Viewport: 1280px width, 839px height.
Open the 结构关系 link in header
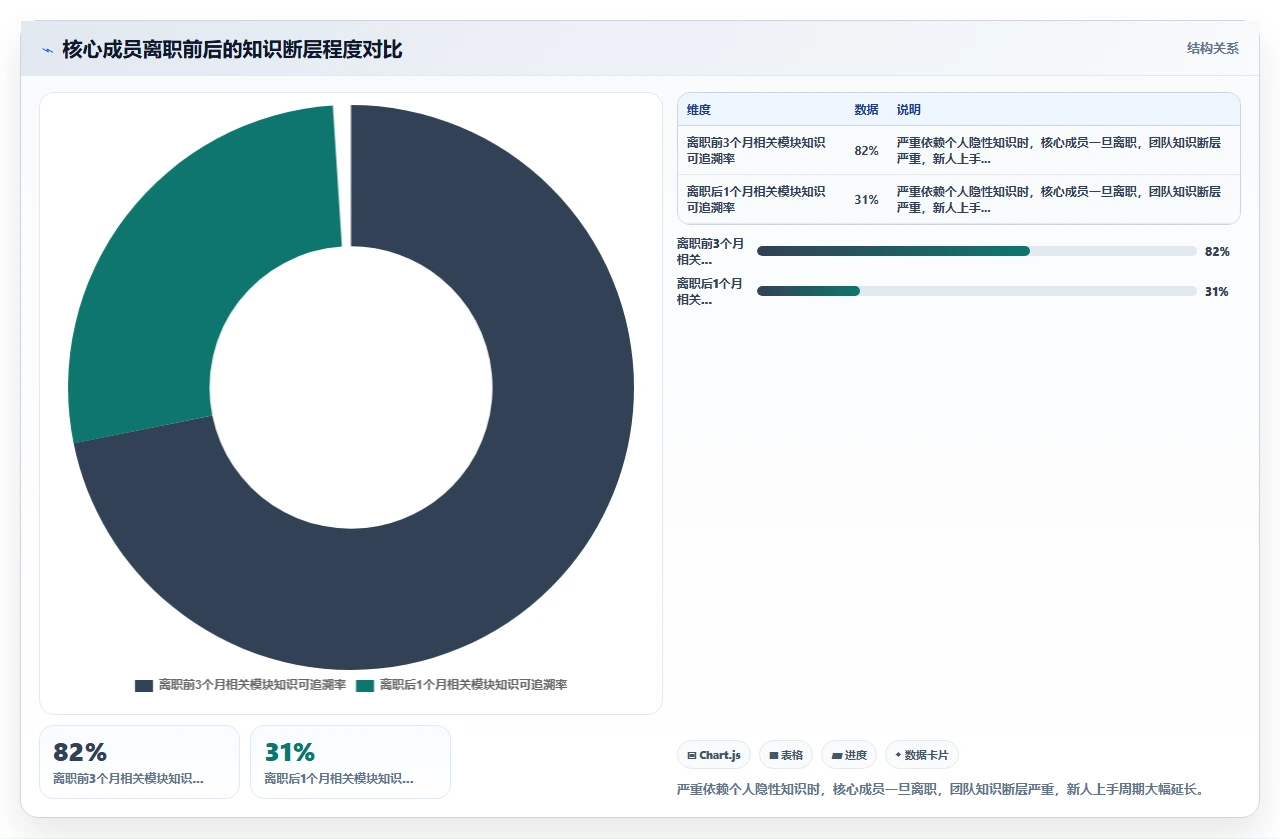point(1213,49)
